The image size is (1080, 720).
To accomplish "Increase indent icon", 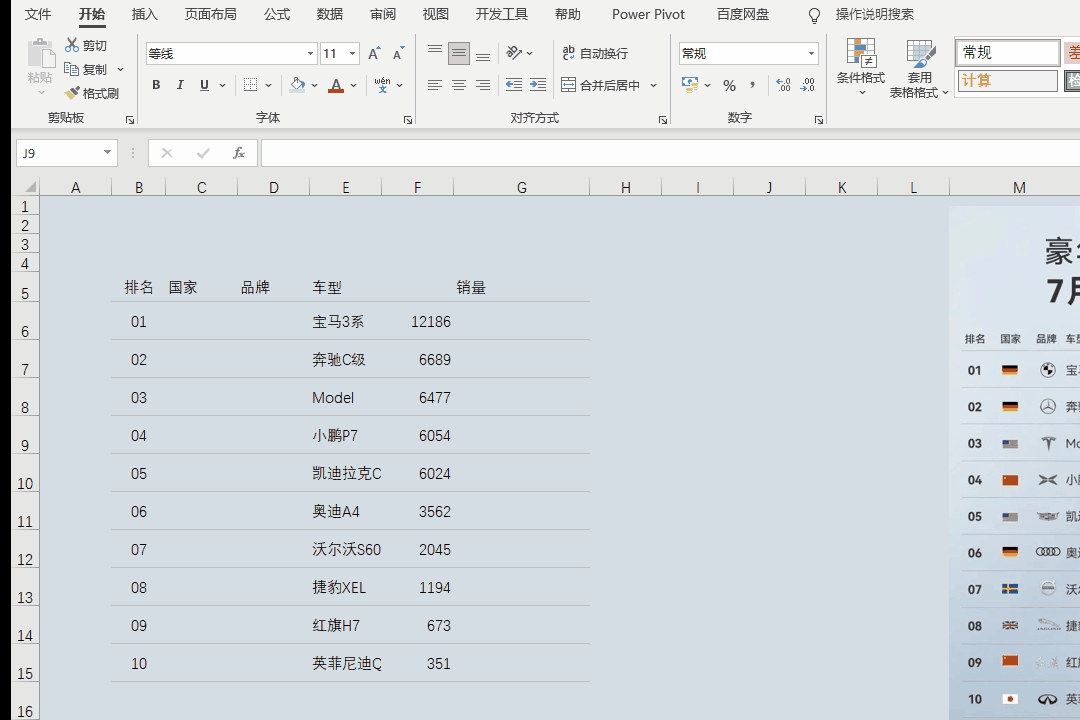I will tap(538, 85).
